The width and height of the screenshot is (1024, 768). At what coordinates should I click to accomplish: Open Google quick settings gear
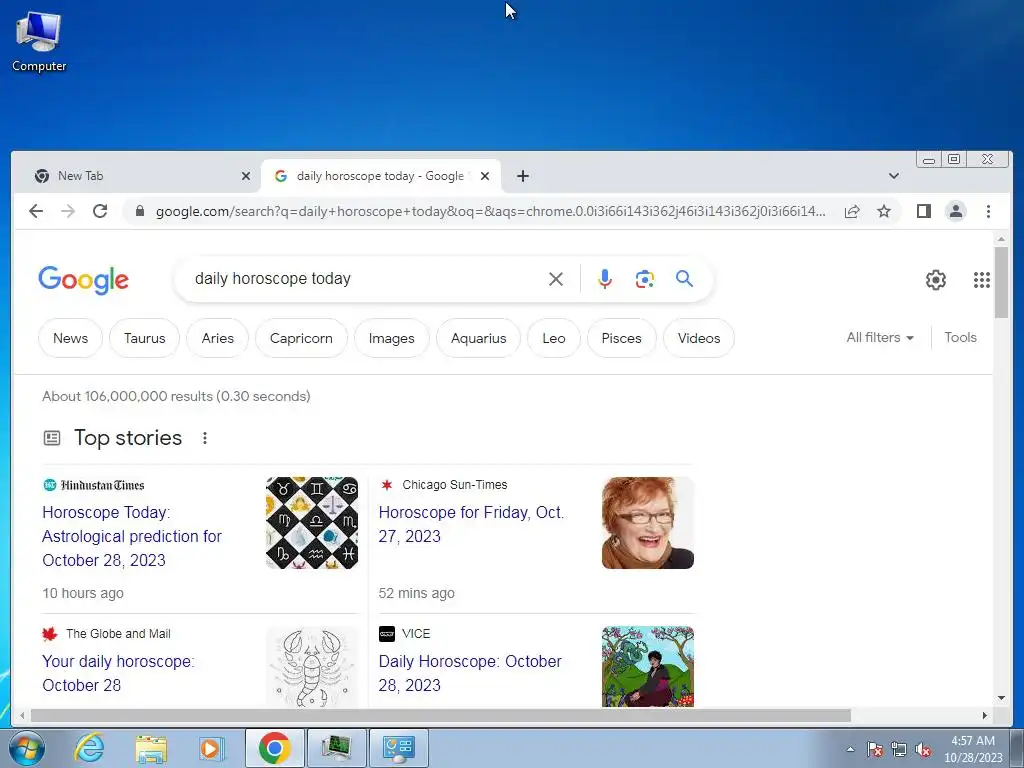[x=936, y=280]
